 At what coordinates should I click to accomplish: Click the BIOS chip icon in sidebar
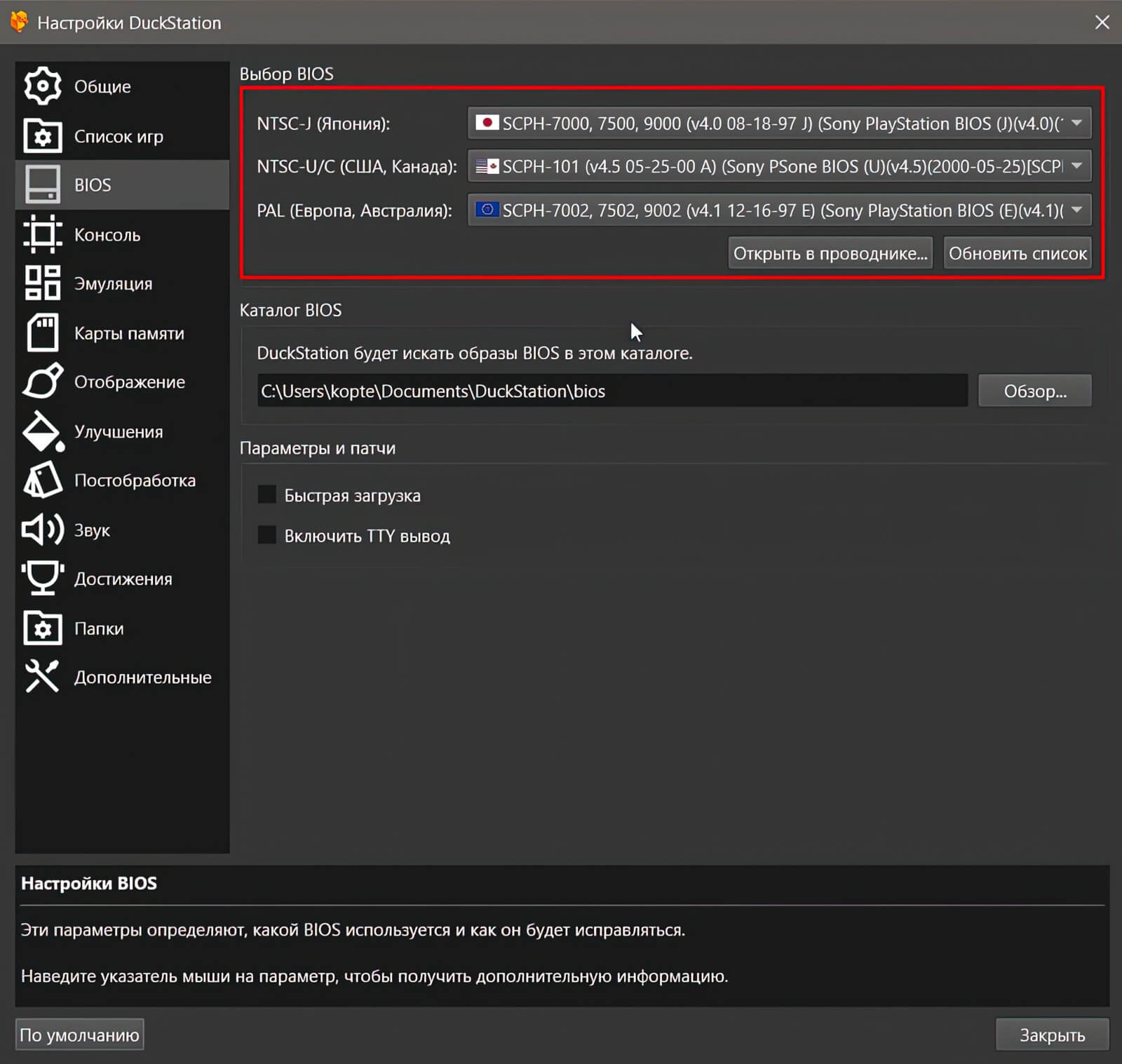coord(43,184)
